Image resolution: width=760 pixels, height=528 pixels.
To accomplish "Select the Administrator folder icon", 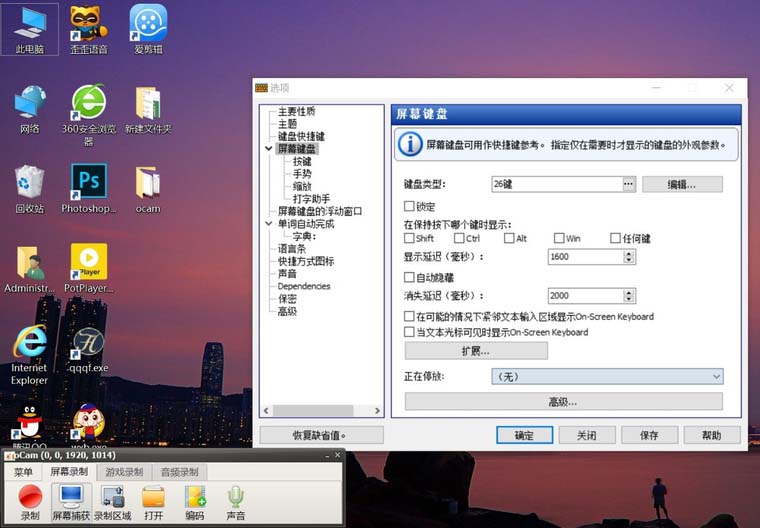I will click(30, 269).
